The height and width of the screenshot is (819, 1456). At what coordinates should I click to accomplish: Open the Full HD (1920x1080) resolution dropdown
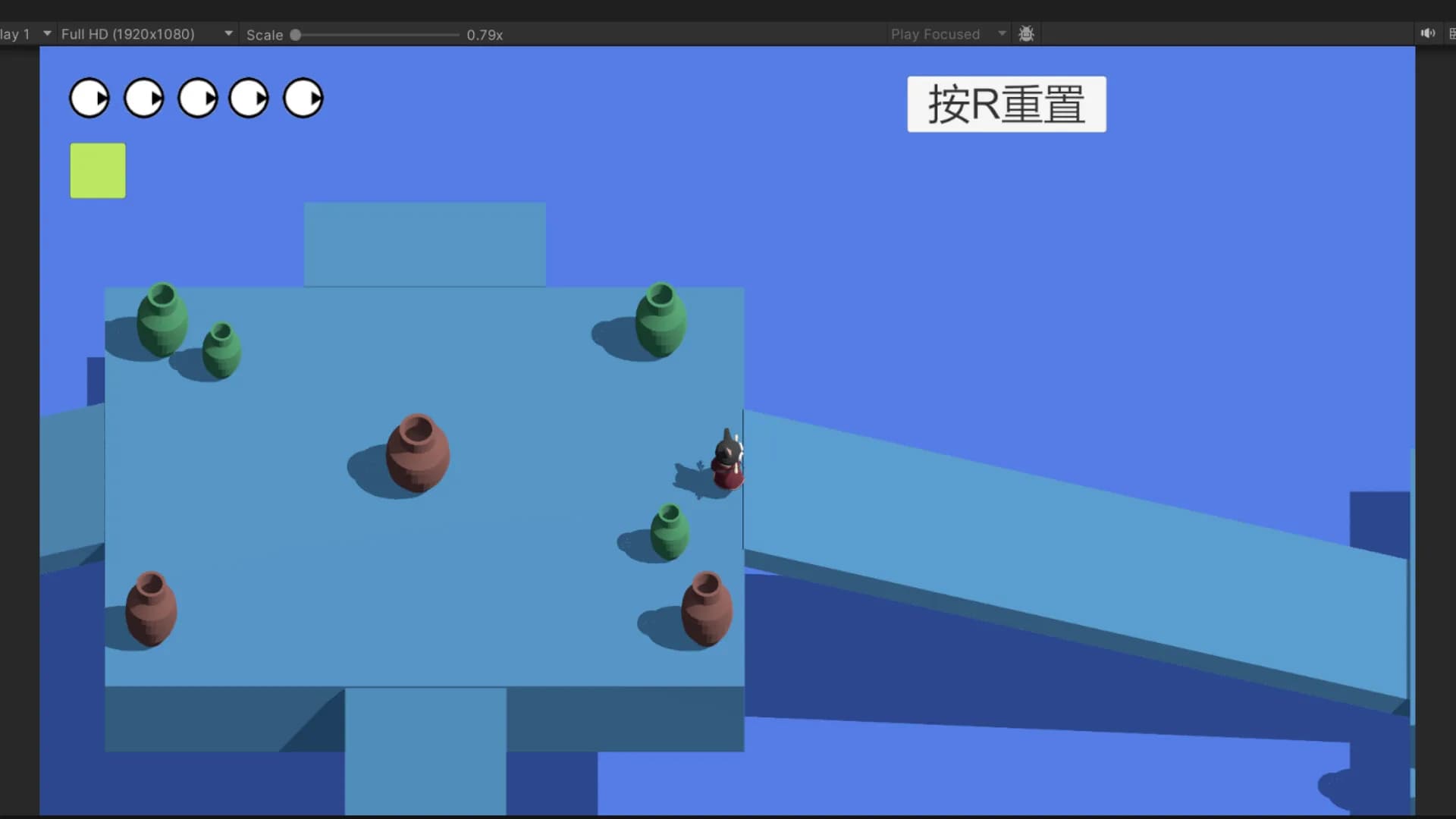pos(146,34)
